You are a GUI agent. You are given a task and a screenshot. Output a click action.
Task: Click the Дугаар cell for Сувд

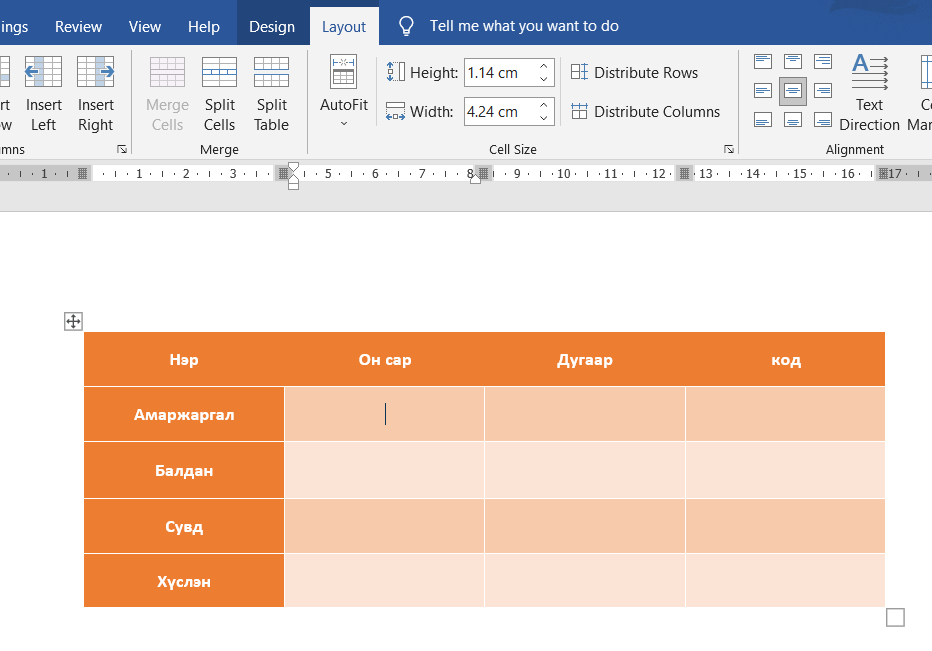click(585, 526)
